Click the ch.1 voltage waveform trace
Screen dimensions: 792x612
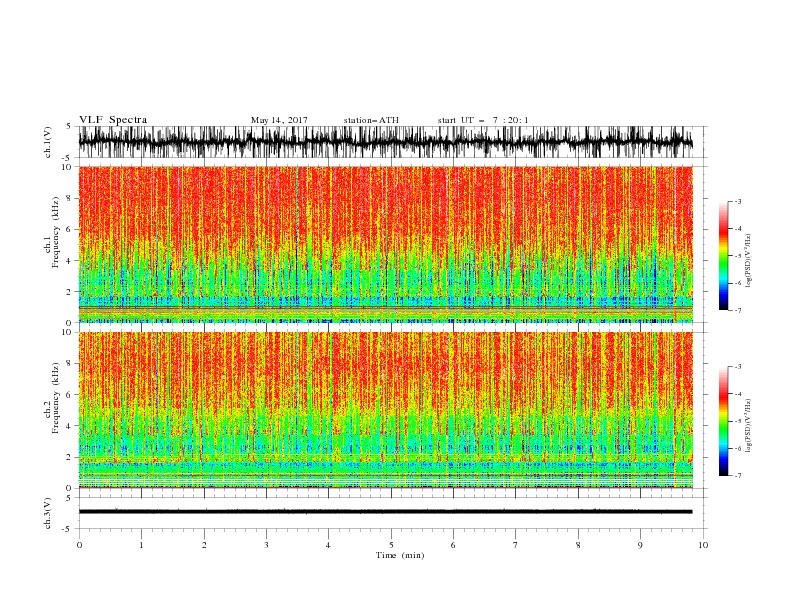(385, 142)
